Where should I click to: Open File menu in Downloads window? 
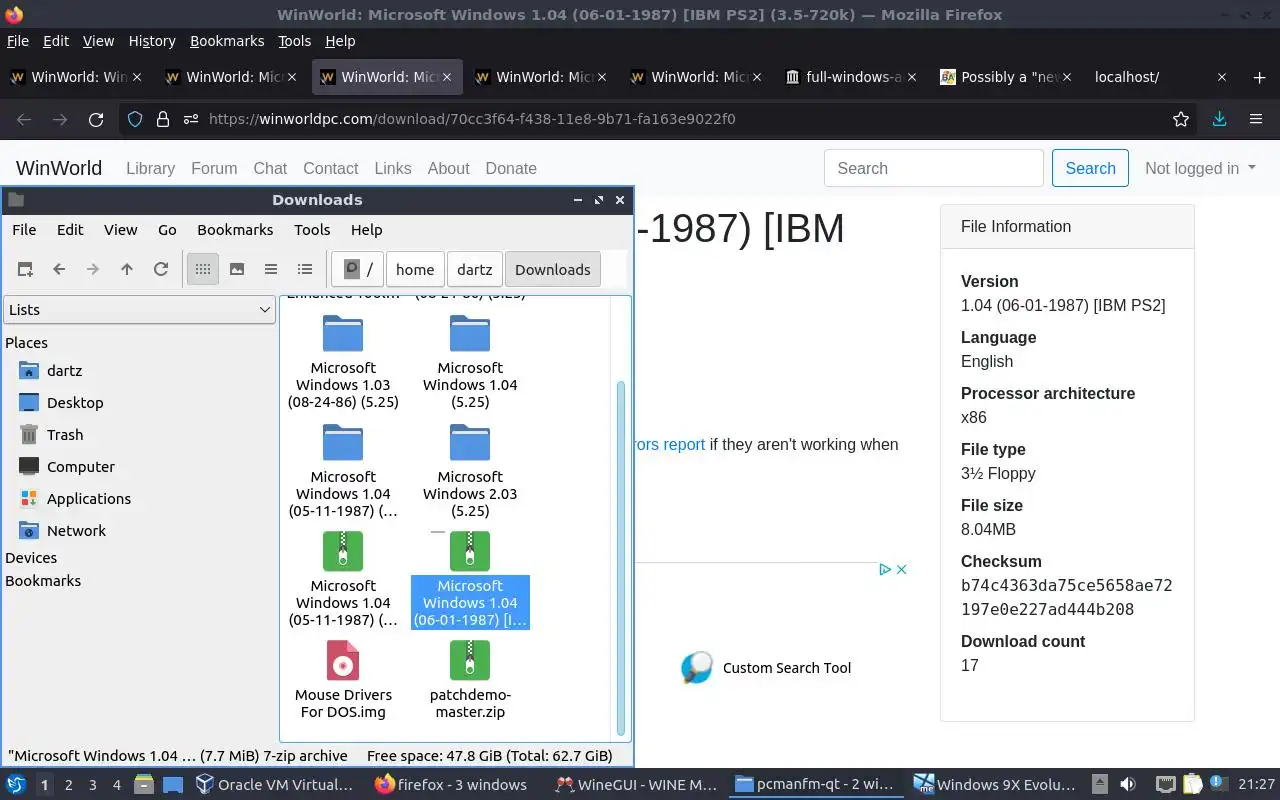point(24,229)
